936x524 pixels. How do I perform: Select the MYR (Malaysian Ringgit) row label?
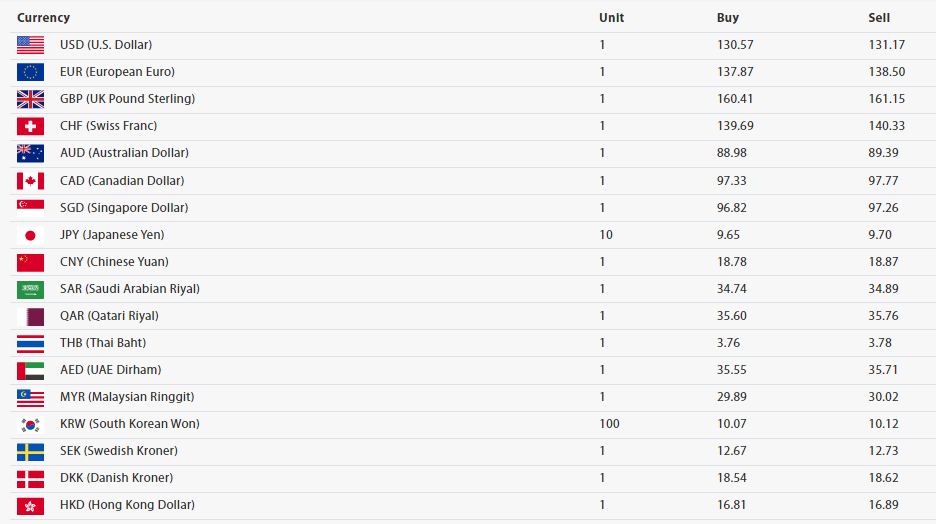click(x=127, y=397)
